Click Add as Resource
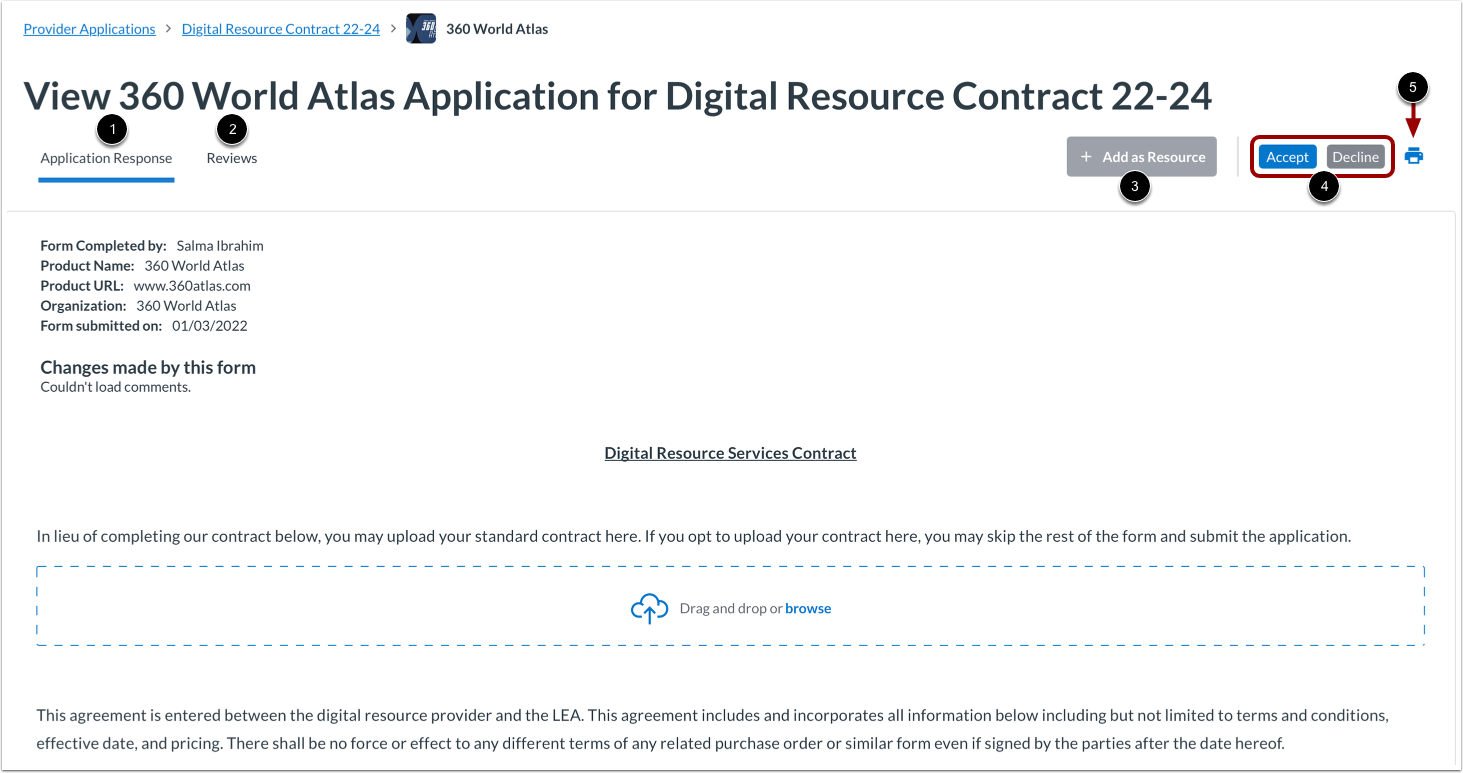This screenshot has height=773, width=1463. 1141,156
